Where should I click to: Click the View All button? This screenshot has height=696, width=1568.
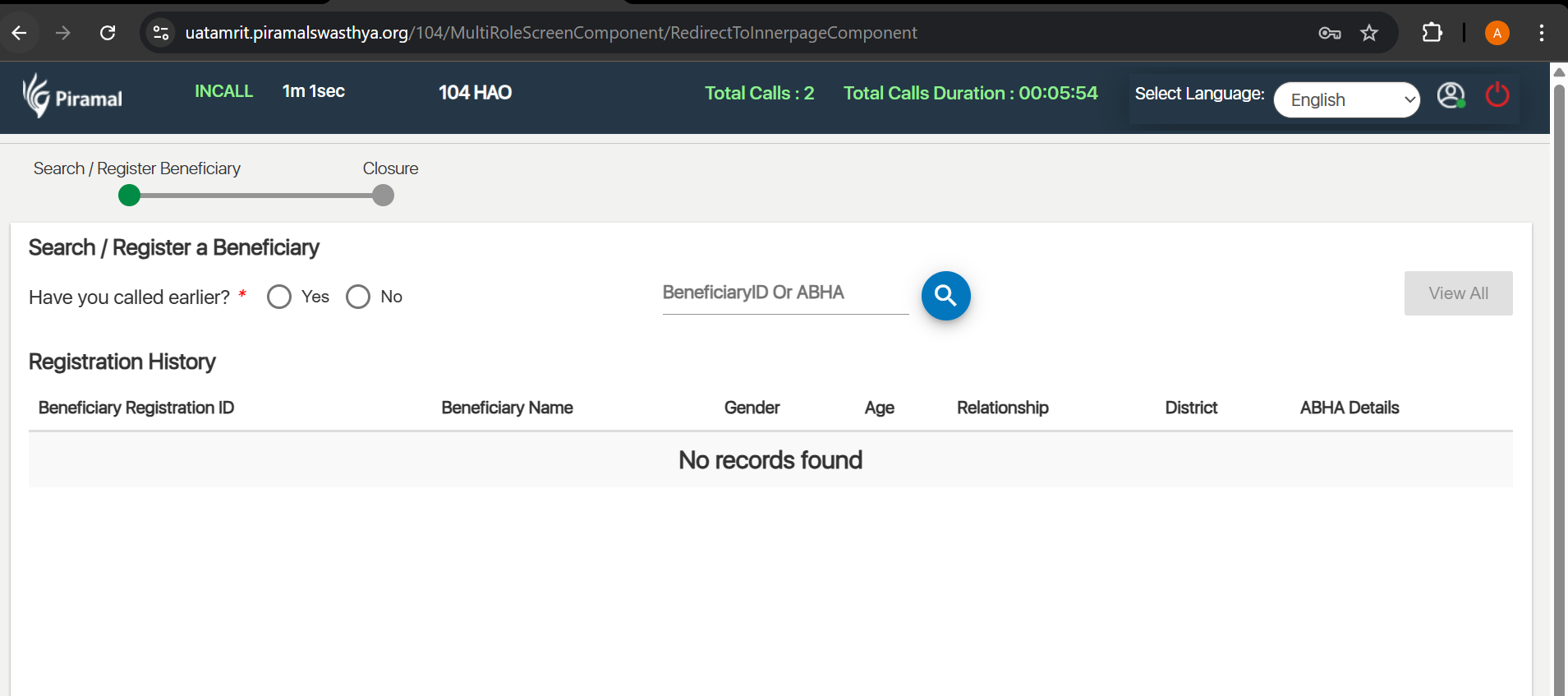[1458, 293]
